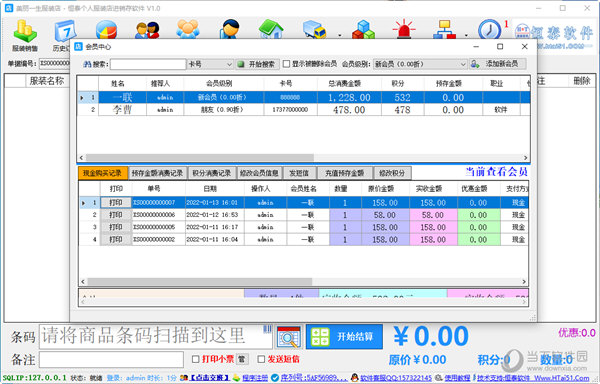Click the 开始搜索 button
The width and height of the screenshot is (600, 384).
(258, 64)
